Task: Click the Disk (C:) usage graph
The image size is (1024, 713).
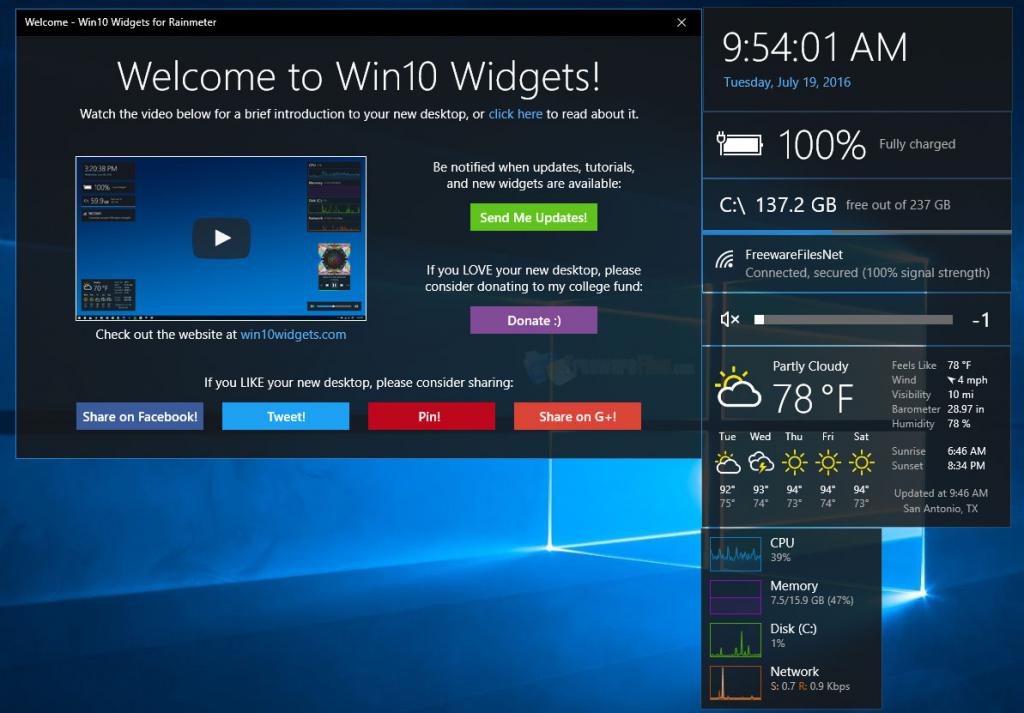Action: point(735,640)
